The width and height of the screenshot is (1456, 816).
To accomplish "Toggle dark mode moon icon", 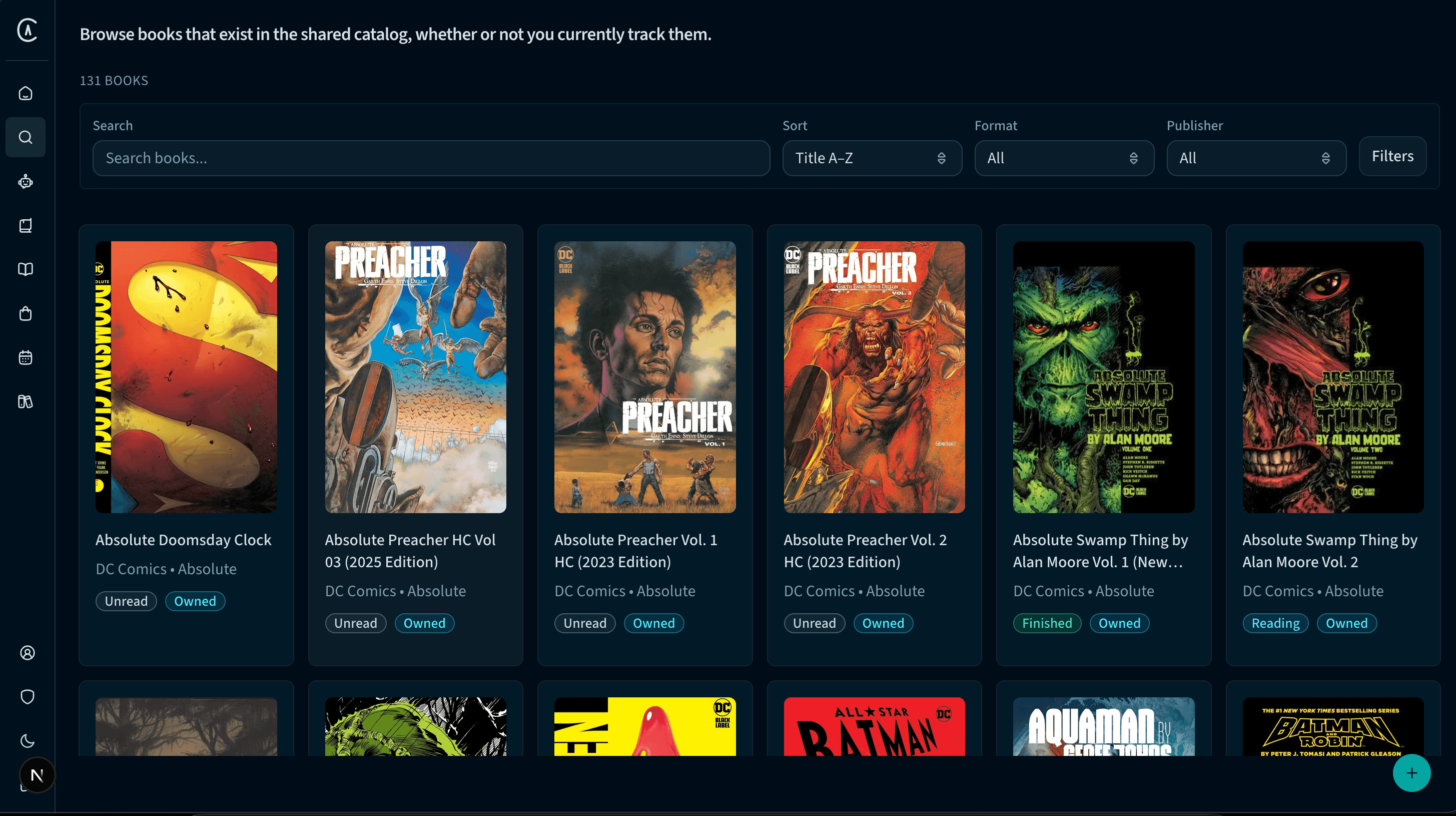I will click(x=27, y=741).
